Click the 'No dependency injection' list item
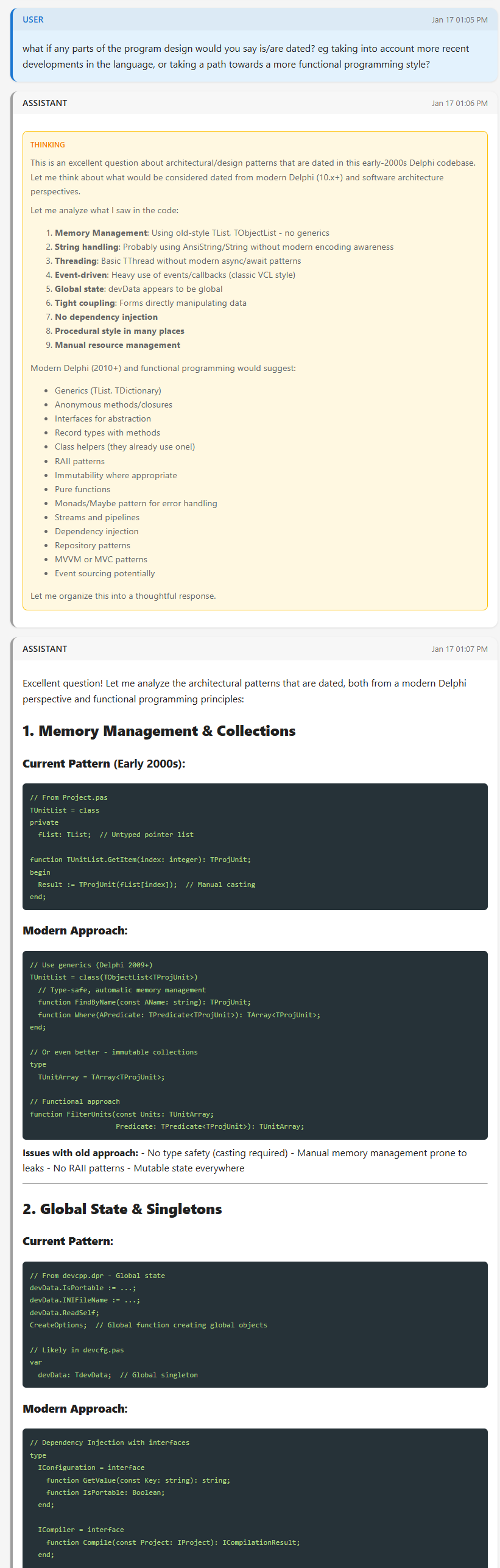The image size is (500, 1568). (x=106, y=317)
